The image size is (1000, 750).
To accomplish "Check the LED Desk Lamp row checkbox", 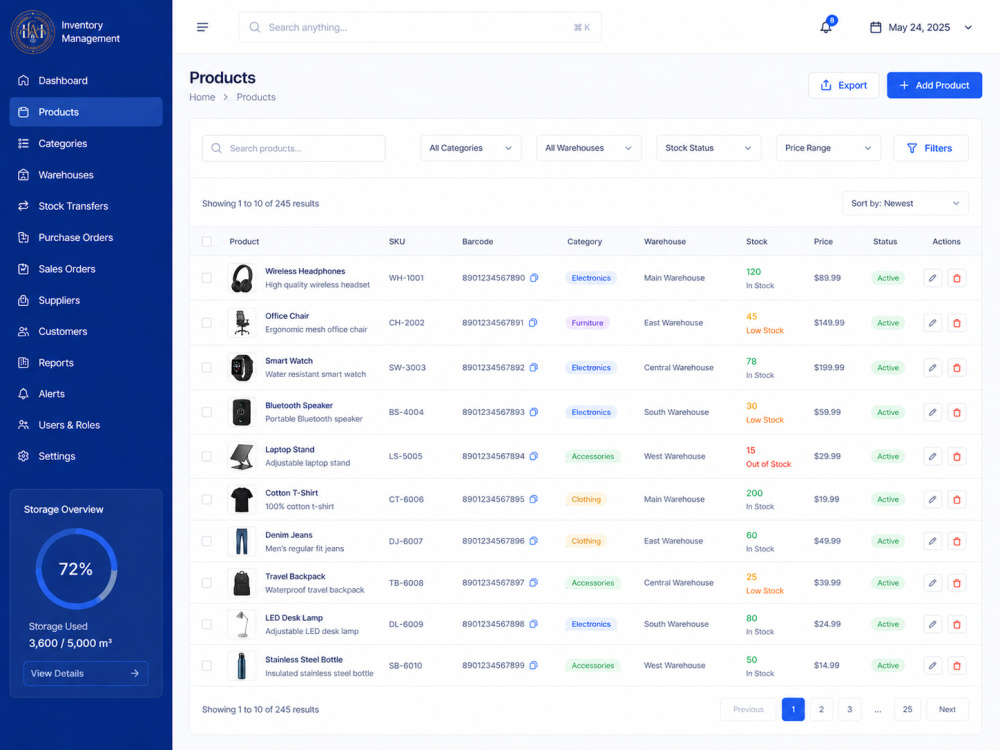I will (207, 624).
